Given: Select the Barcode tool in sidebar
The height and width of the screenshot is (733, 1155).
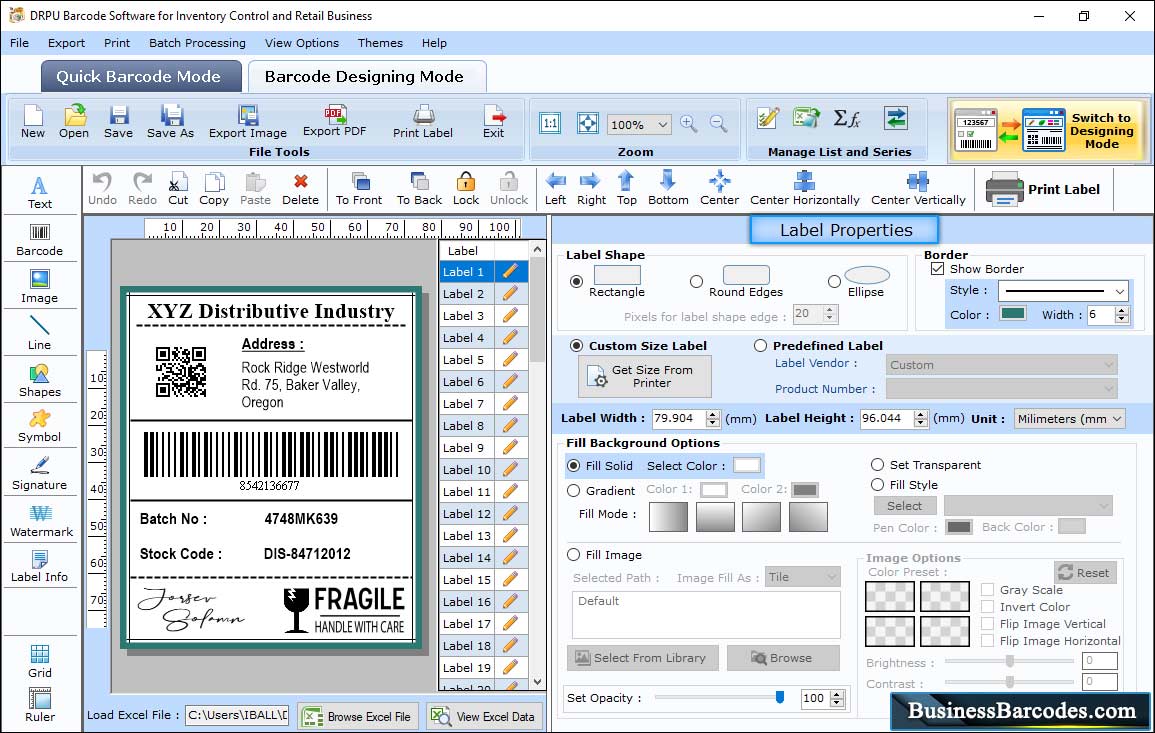Looking at the screenshot, I should tap(40, 240).
